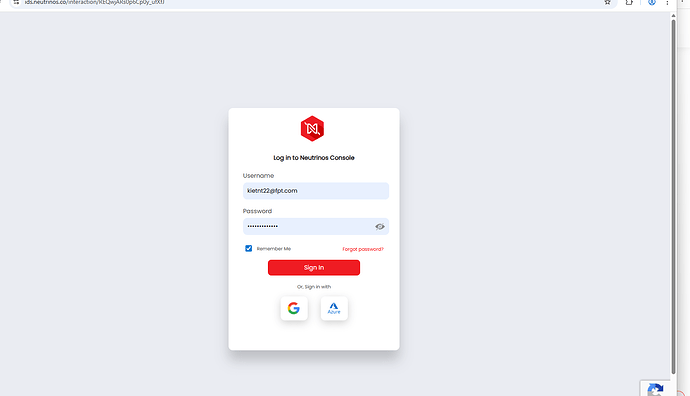690x396 pixels.
Task: Click the scrollbar up arrow
Action: coord(673,16)
